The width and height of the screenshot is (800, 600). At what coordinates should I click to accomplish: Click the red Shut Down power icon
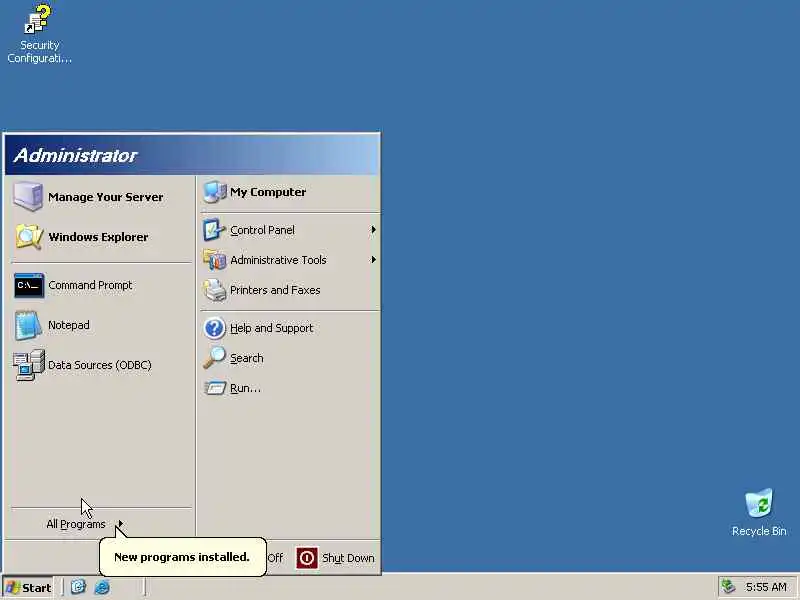[307, 558]
